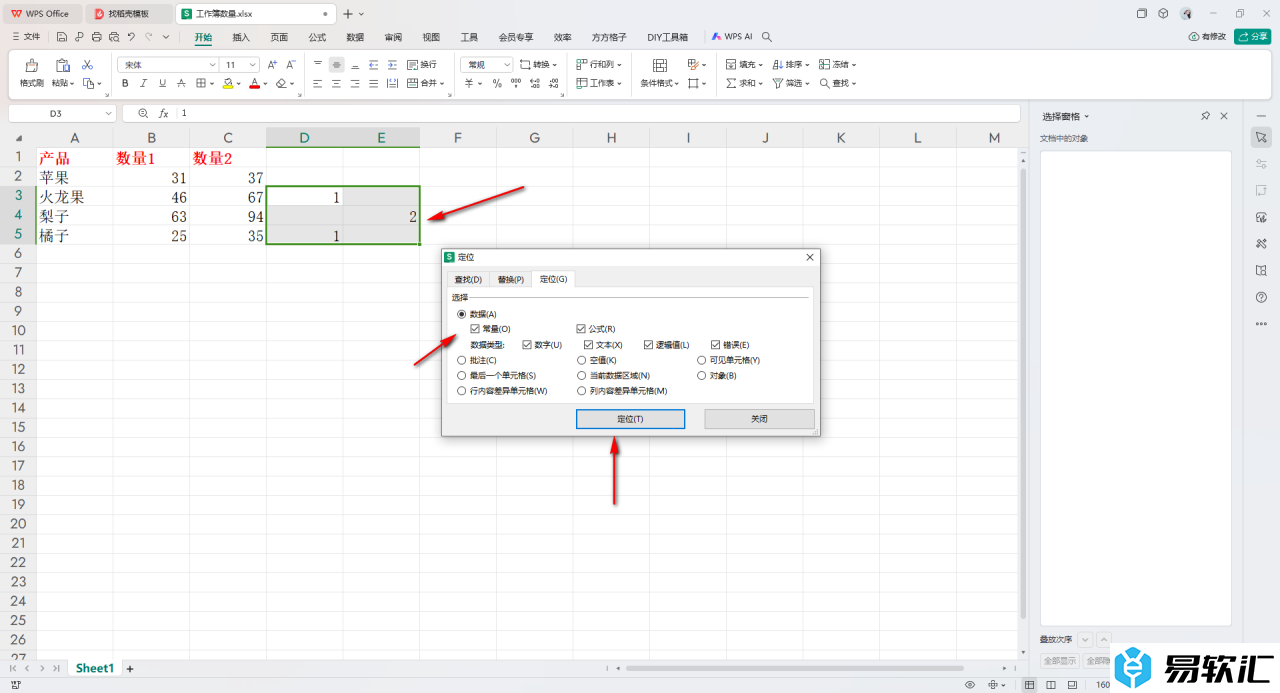Viewport: 1280px width, 693px height.
Task: Toggle Underline formatting
Action: (x=162, y=84)
